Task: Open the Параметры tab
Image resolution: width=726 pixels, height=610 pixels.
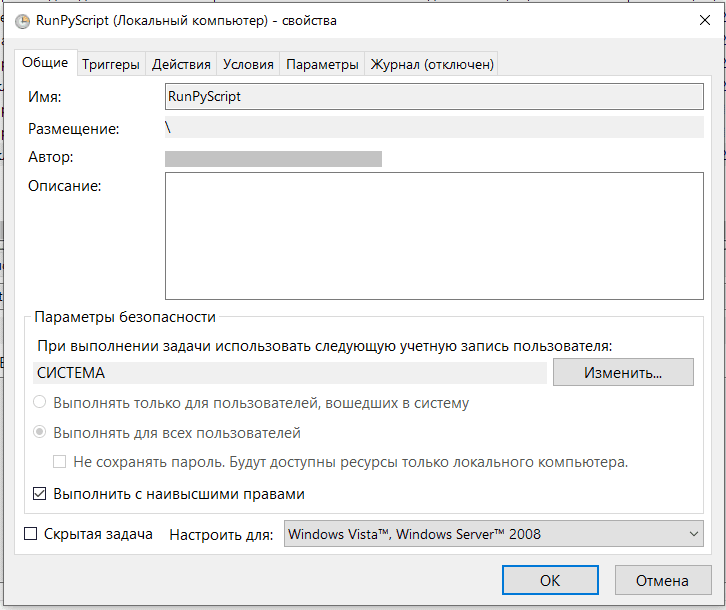Action: tap(322, 64)
